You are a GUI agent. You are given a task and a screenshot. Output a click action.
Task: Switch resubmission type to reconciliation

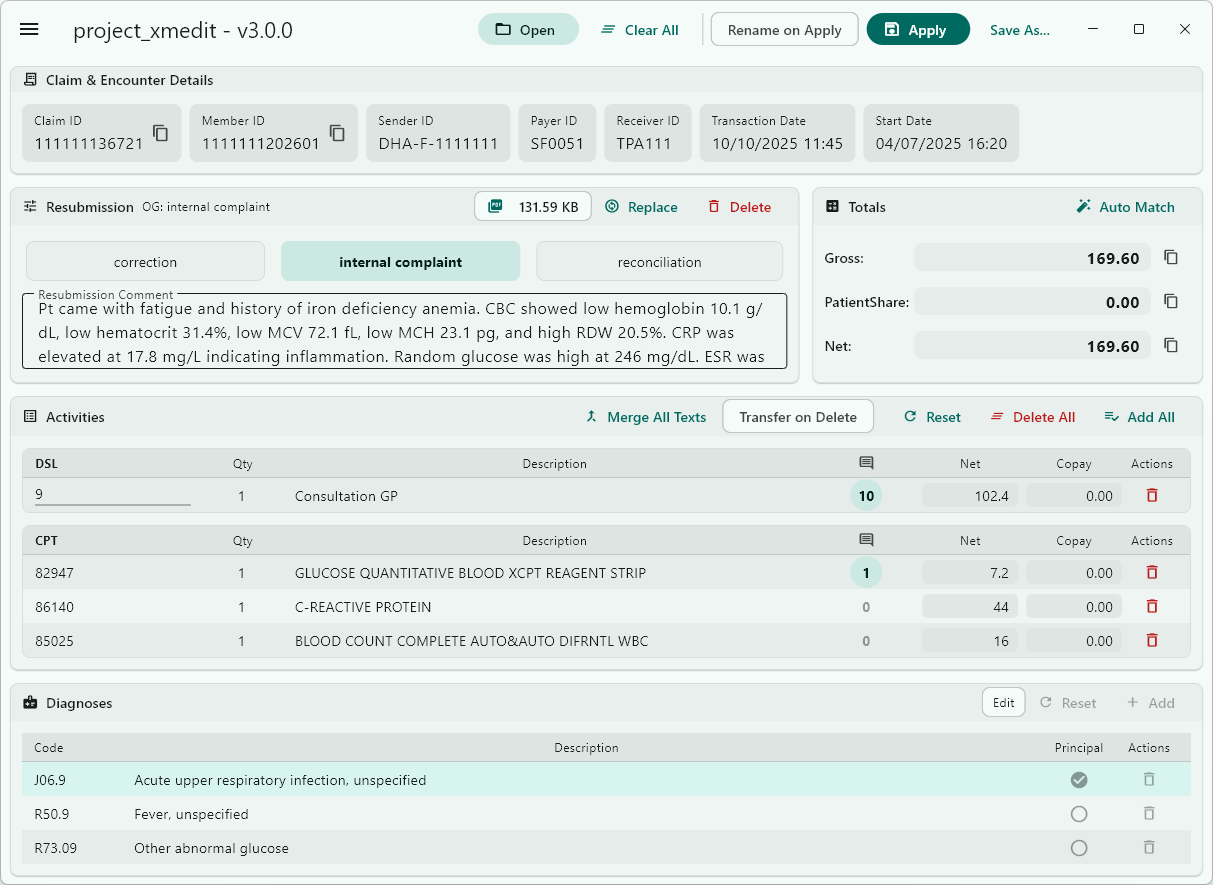pos(658,261)
